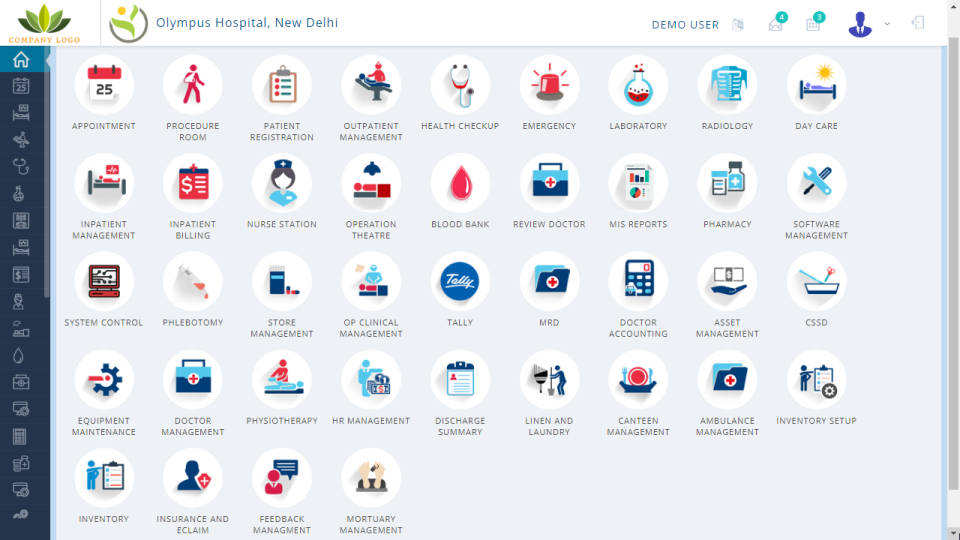Click the logout icon in the header
Viewport: 960px width, 540px height.
(917, 23)
